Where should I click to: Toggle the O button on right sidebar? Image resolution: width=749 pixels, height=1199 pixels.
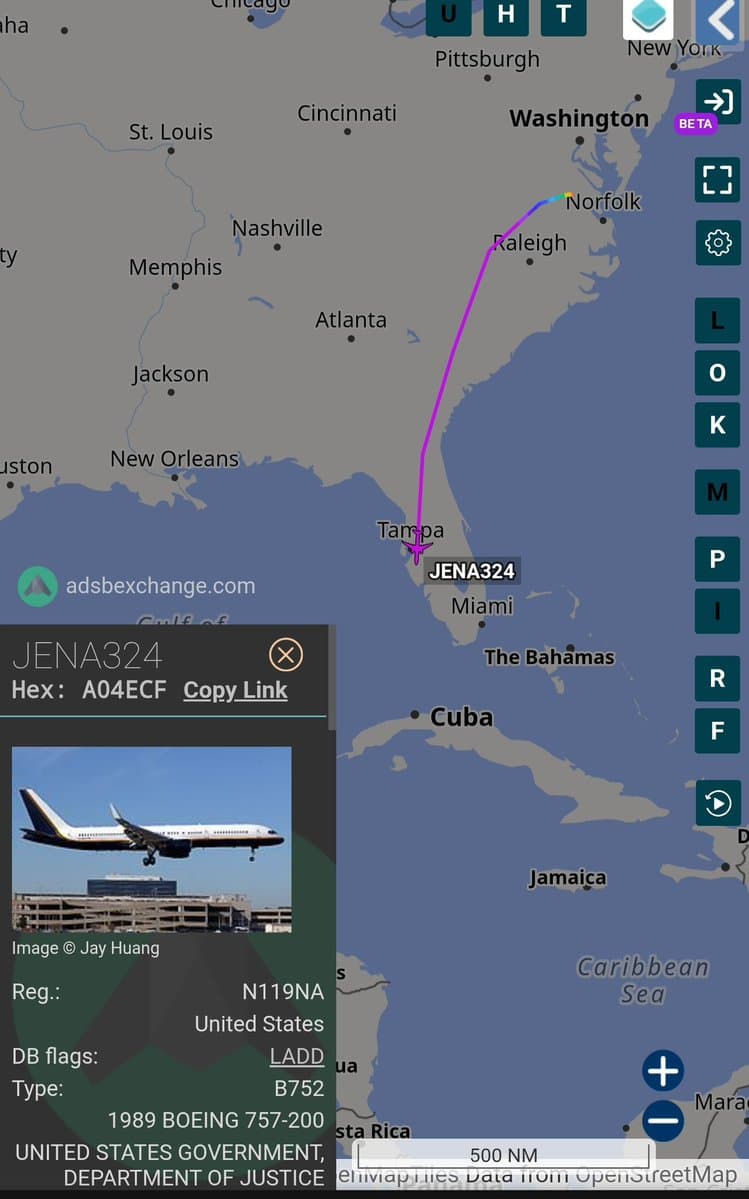(718, 372)
